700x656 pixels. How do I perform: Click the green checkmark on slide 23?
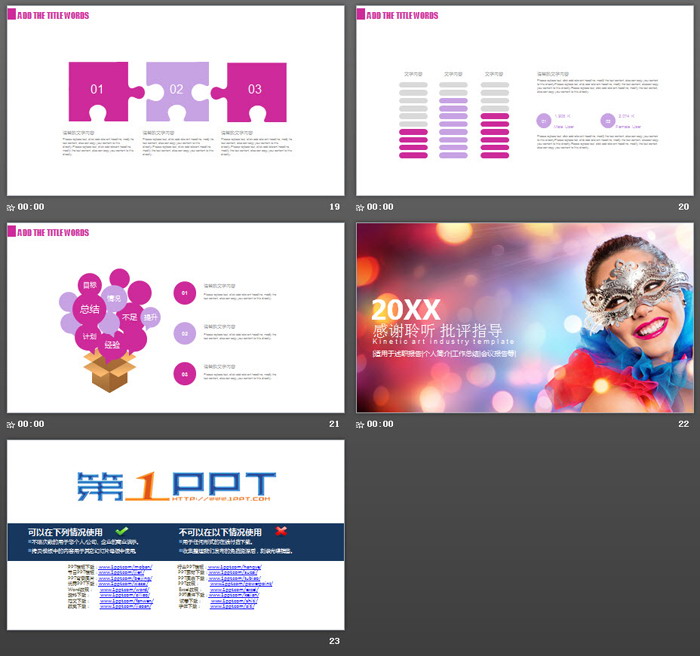click(122, 531)
